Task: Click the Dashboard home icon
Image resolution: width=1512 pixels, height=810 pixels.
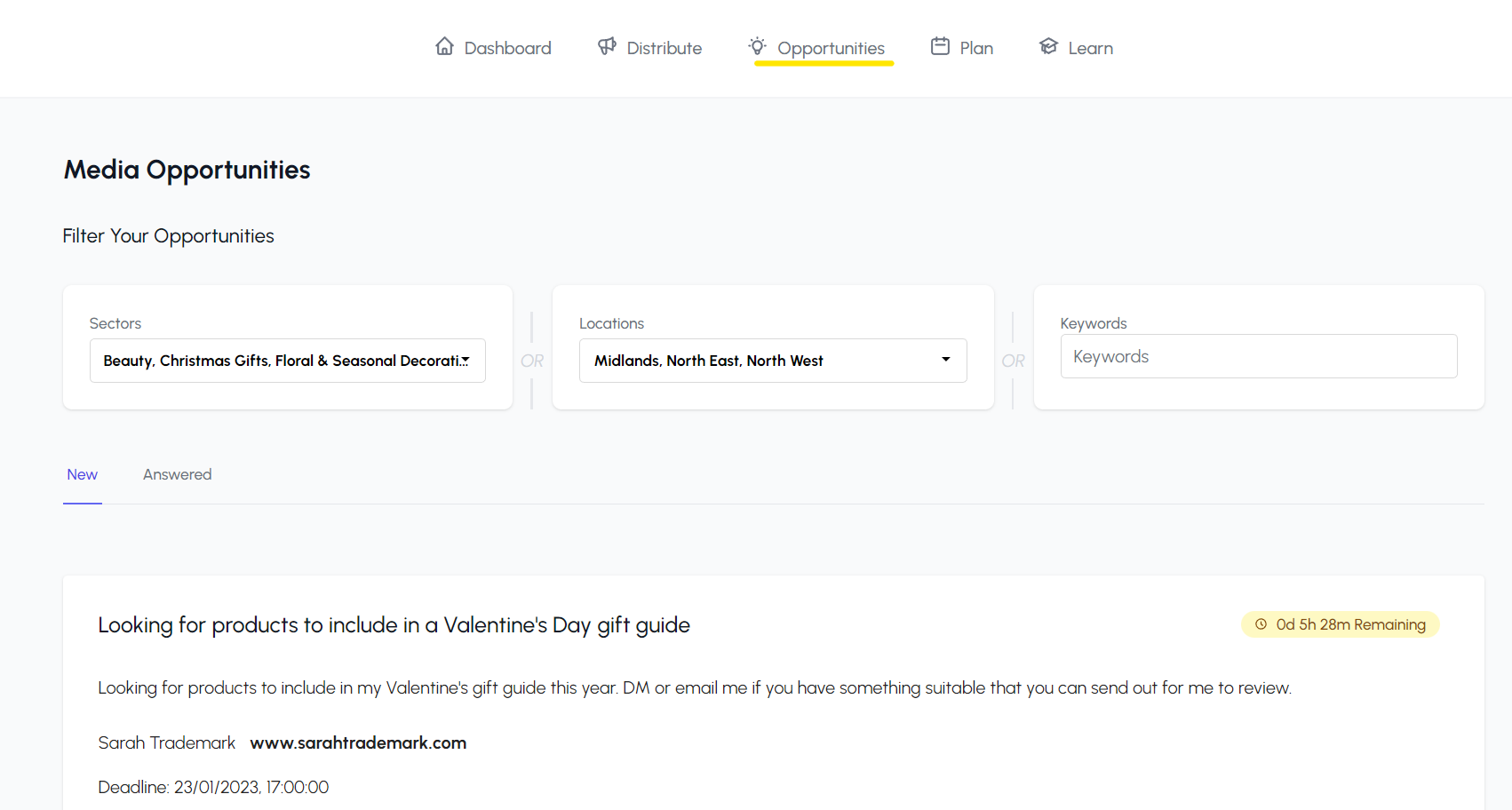Action: click(445, 46)
